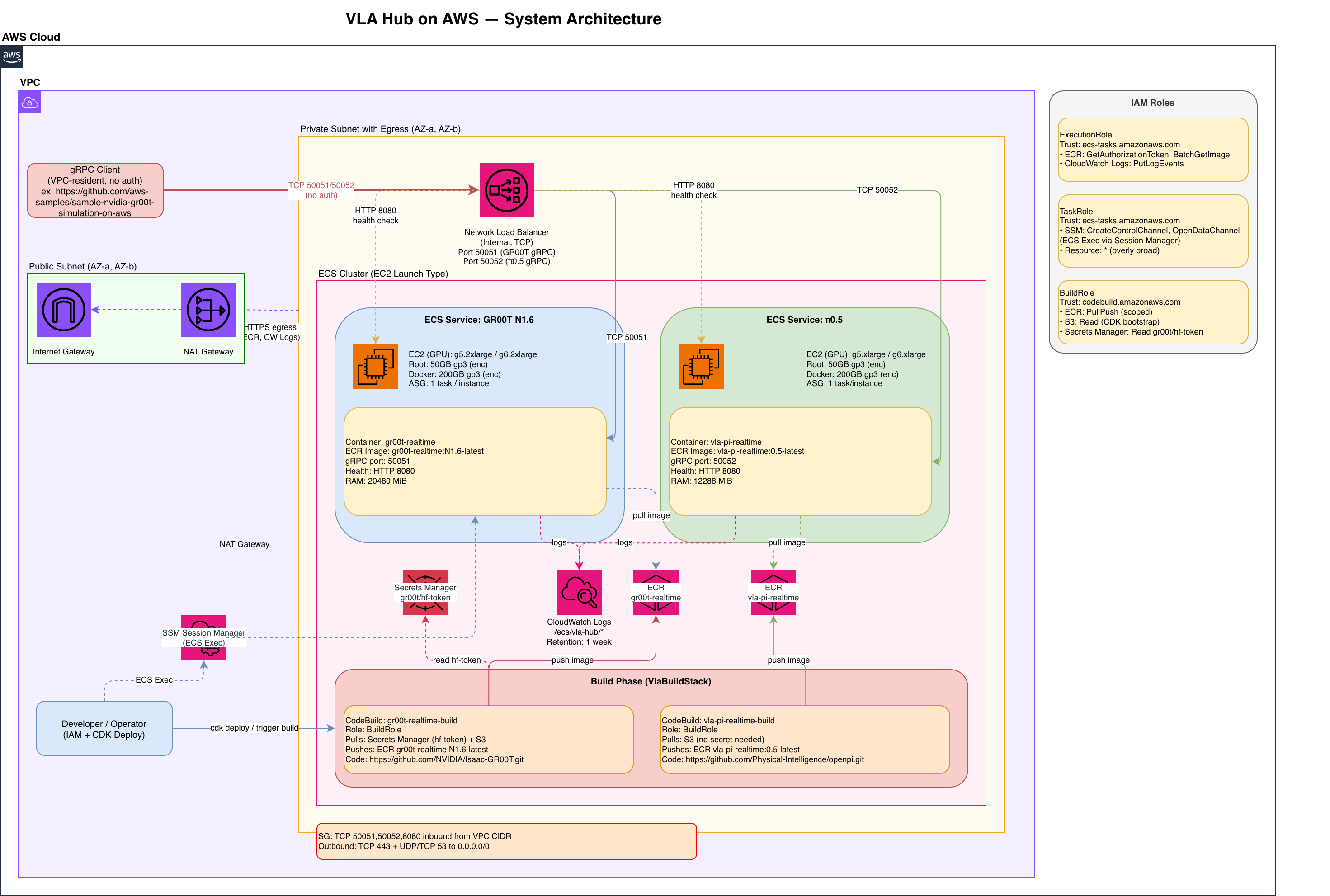Select the Internet Gateway icon

click(x=63, y=310)
